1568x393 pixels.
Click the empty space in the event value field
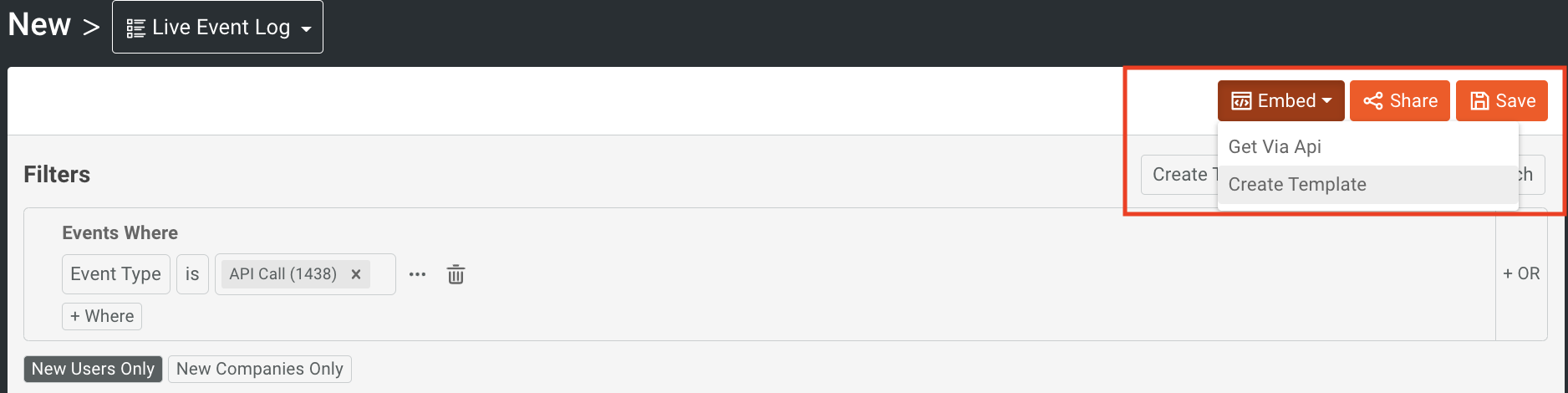382,274
